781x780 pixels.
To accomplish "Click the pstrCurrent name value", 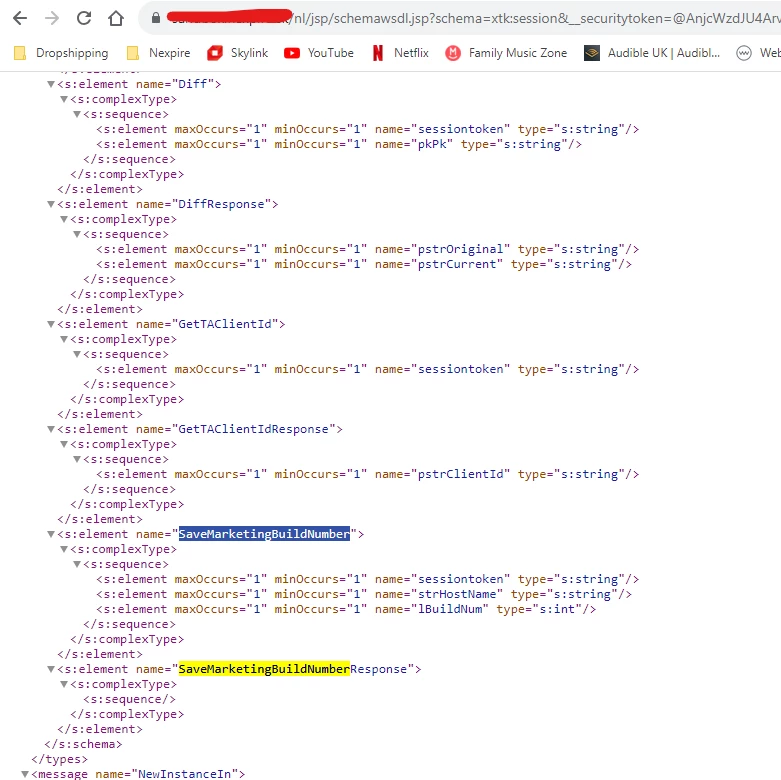I will click(x=457, y=264).
